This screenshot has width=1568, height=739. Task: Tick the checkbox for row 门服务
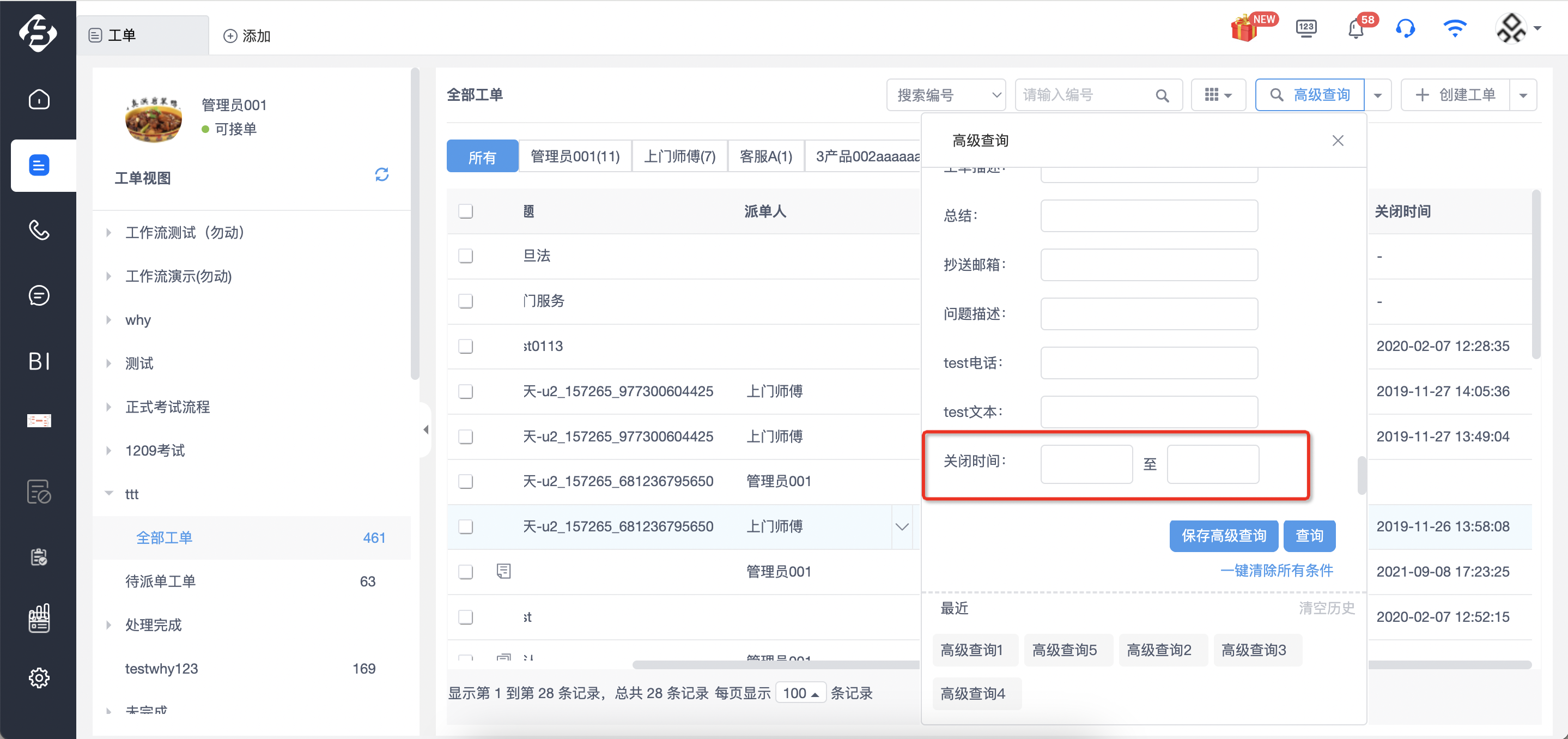click(x=466, y=301)
